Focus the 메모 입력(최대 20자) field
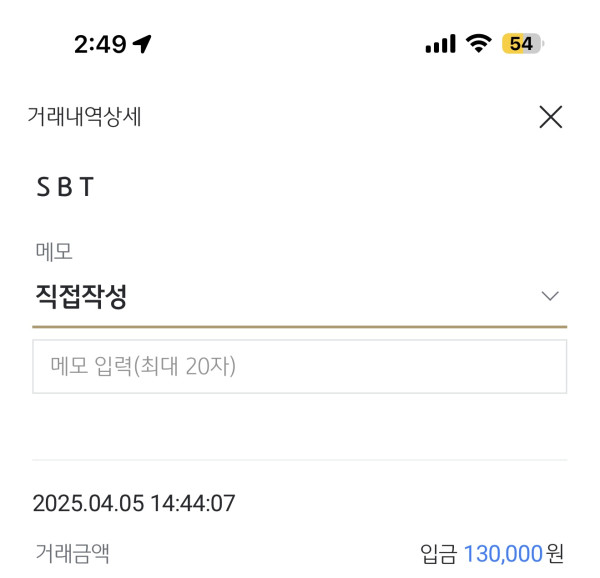 300,367
